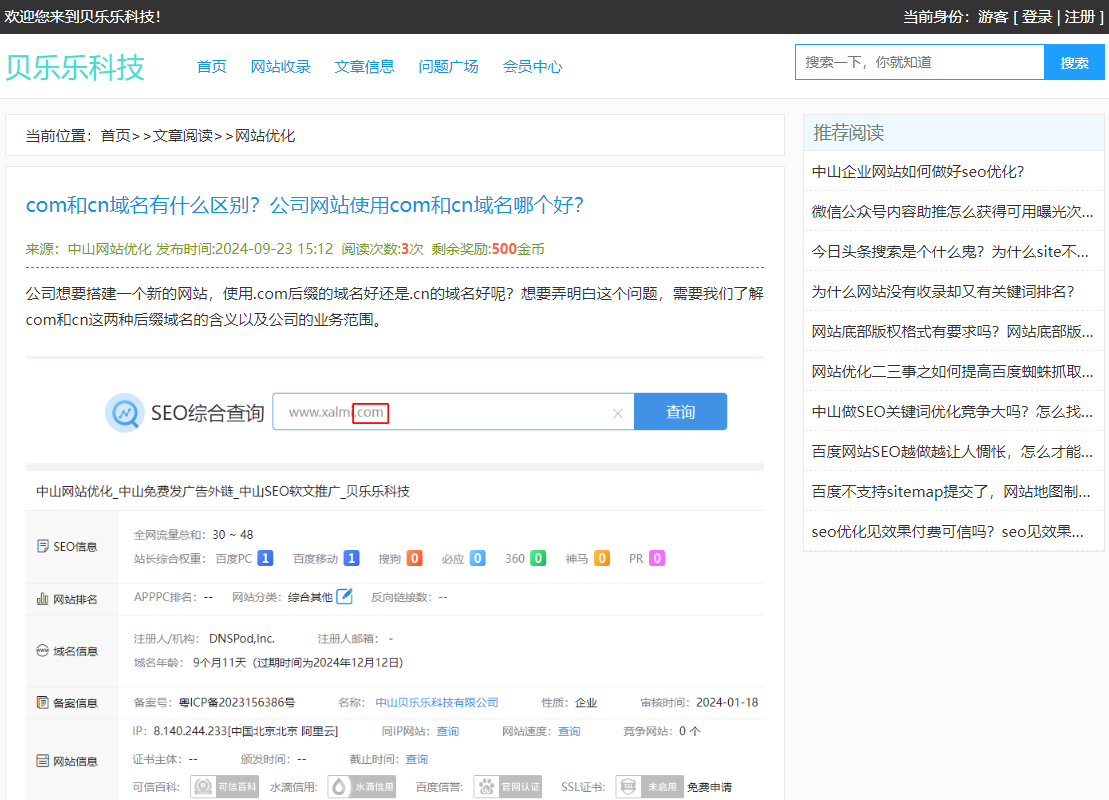Focus the 搜索一下，你就知道 search field
Image resolution: width=1109 pixels, height=800 pixels.
pyautogui.click(x=919, y=62)
